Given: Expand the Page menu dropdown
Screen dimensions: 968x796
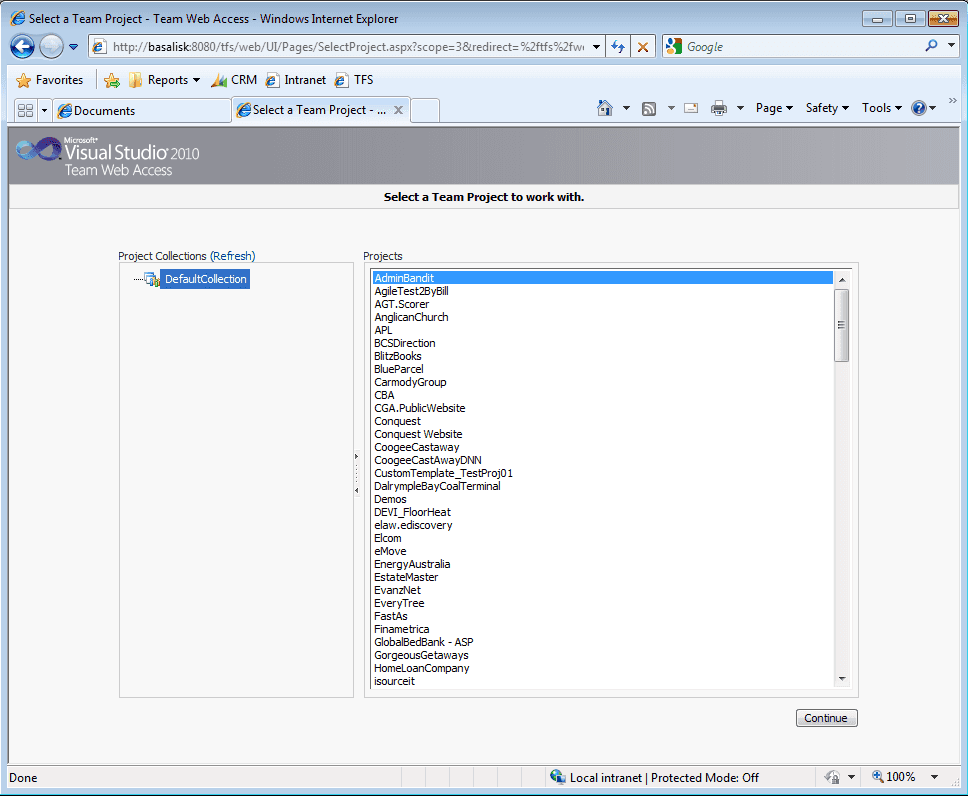Looking at the screenshot, I should (x=774, y=108).
